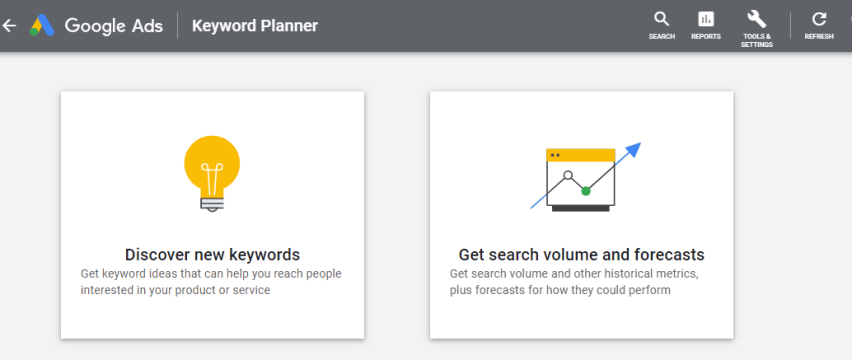Click the Google Ads text logo
The height and width of the screenshot is (360, 852).
pos(114,26)
